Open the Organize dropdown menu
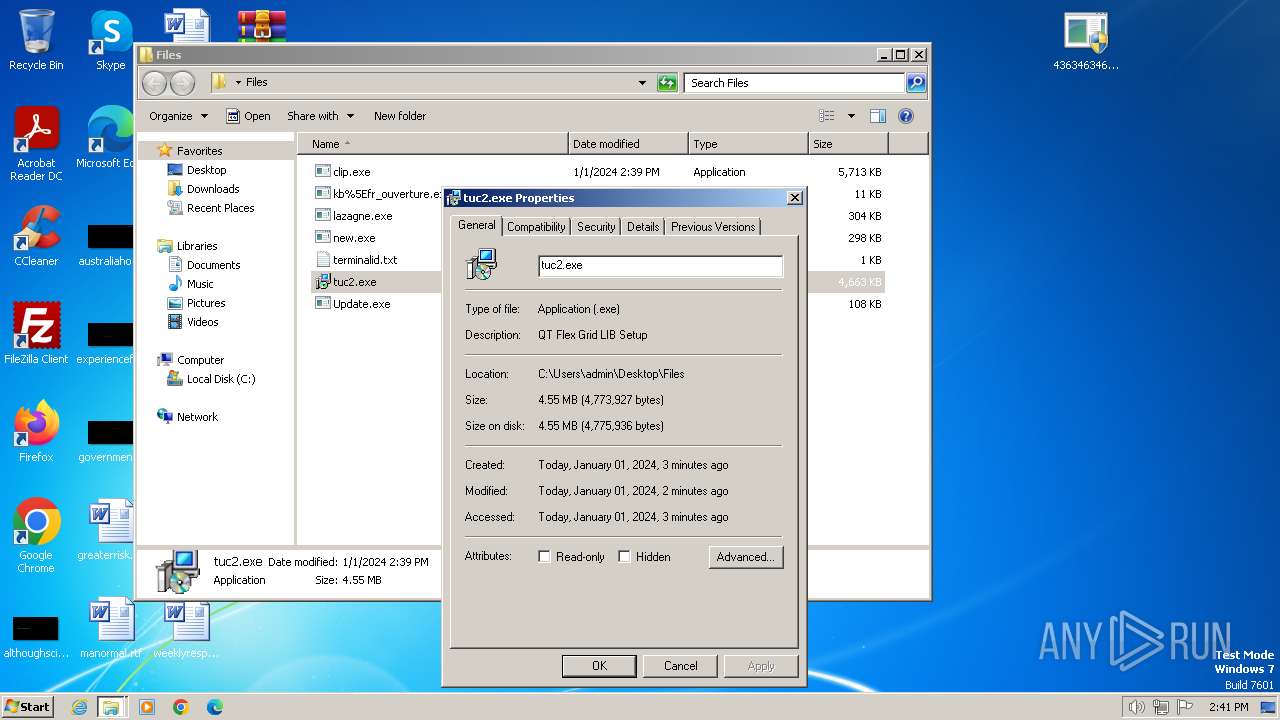 179,116
